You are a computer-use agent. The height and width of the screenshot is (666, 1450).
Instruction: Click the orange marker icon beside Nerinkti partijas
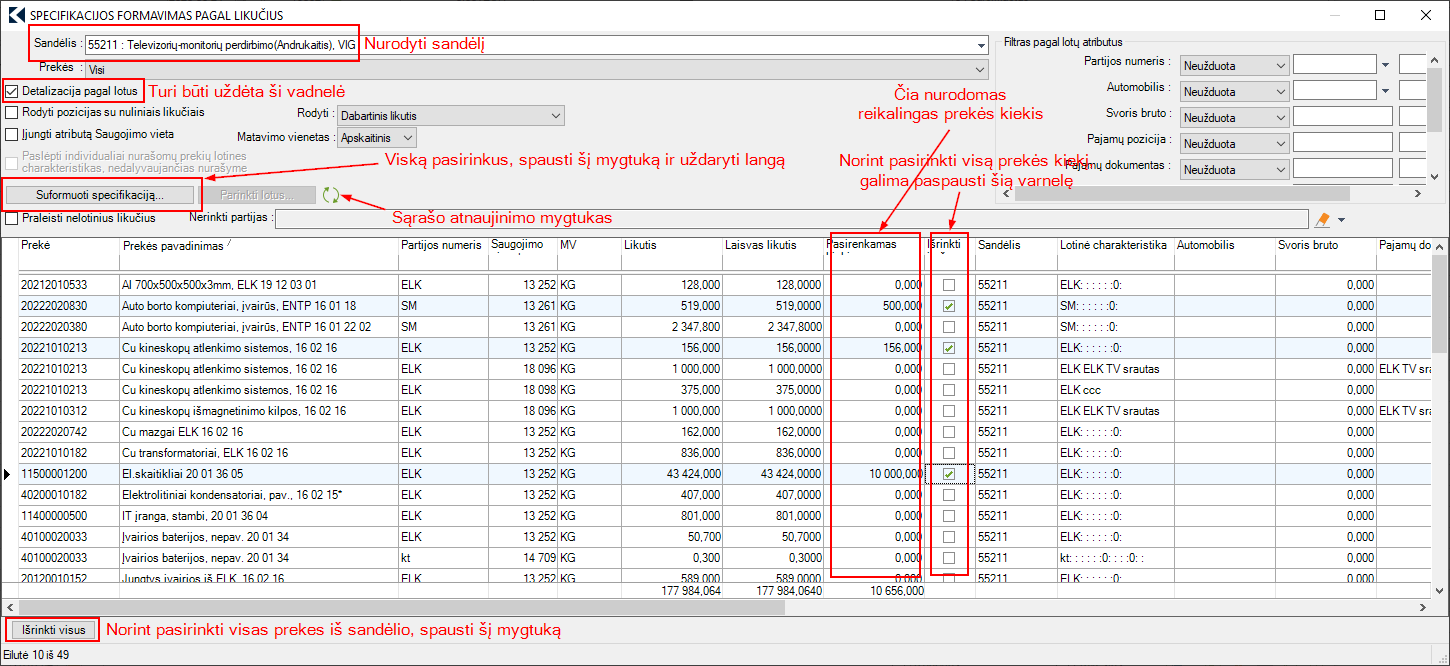pyautogui.click(x=1323, y=219)
